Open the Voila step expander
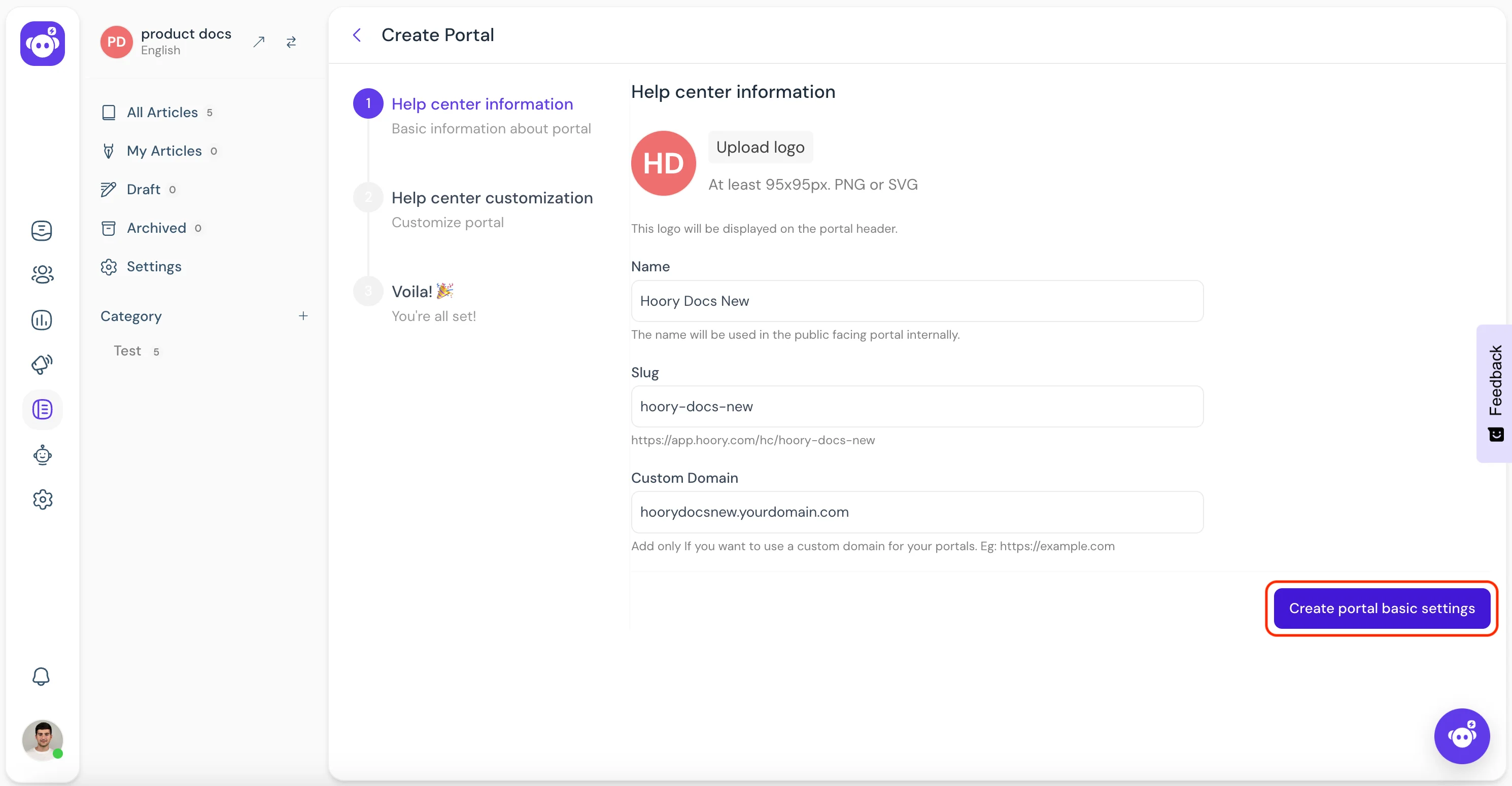The height and width of the screenshot is (786, 1512). pyautogui.click(x=423, y=291)
